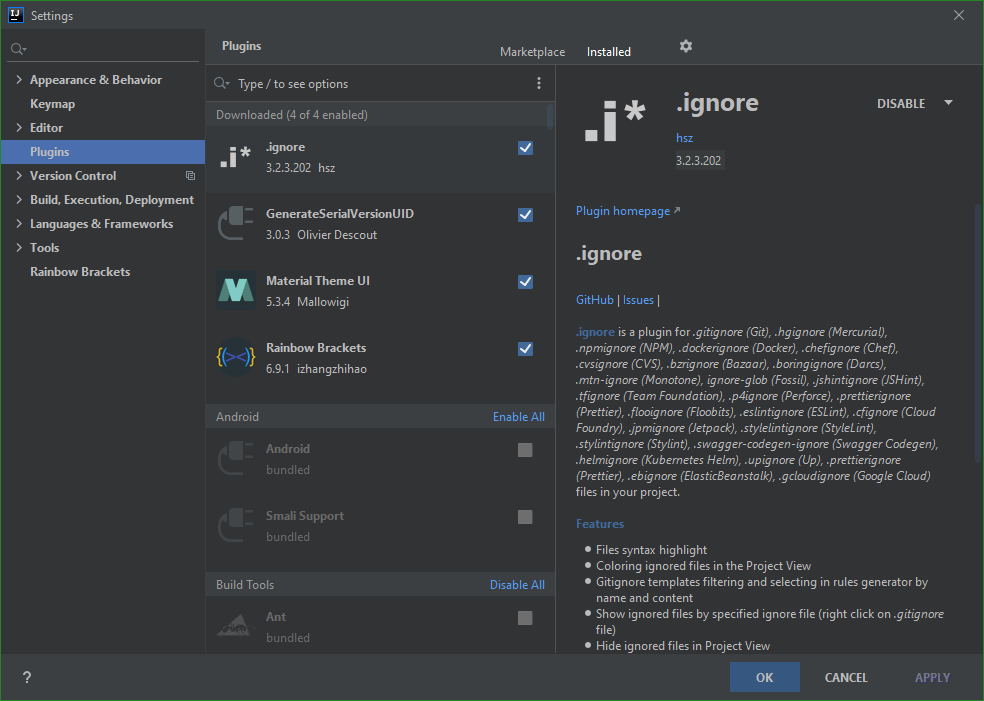Open the three-dot menu beside plugin search

[539, 83]
